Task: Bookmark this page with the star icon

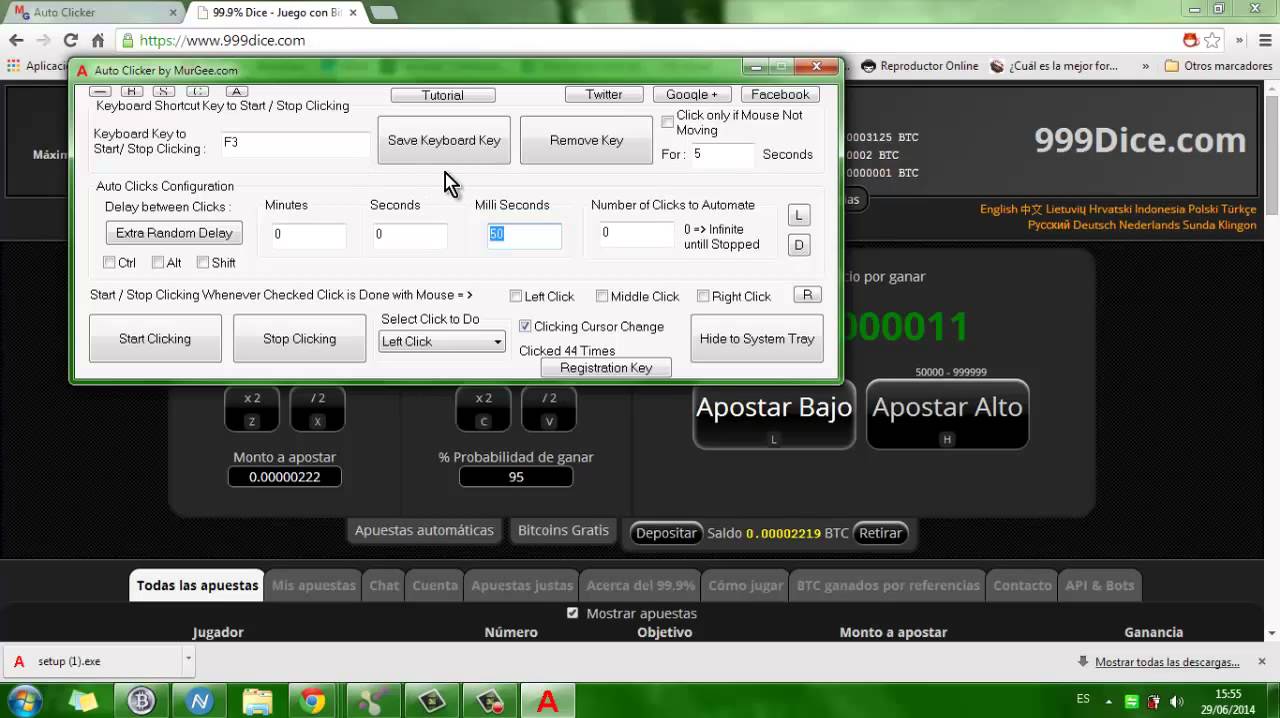Action: (x=1212, y=40)
